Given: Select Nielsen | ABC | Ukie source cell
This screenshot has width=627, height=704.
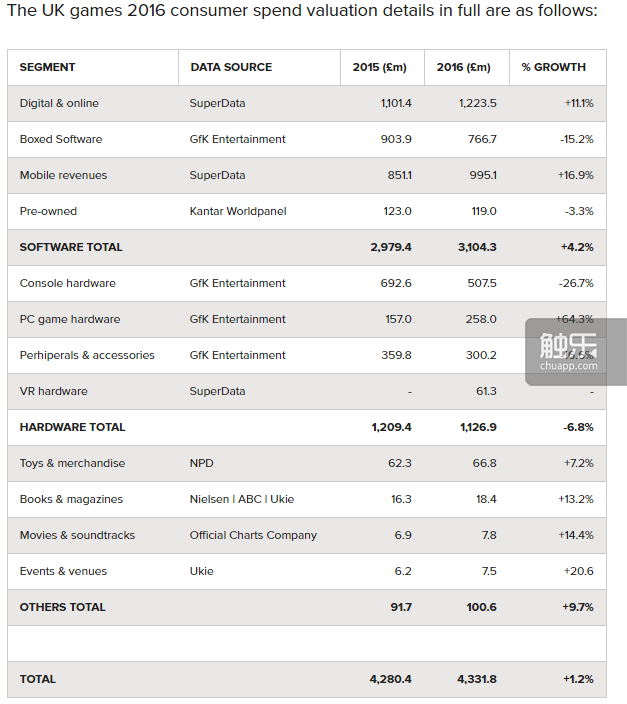Looking at the screenshot, I should tap(242, 499).
